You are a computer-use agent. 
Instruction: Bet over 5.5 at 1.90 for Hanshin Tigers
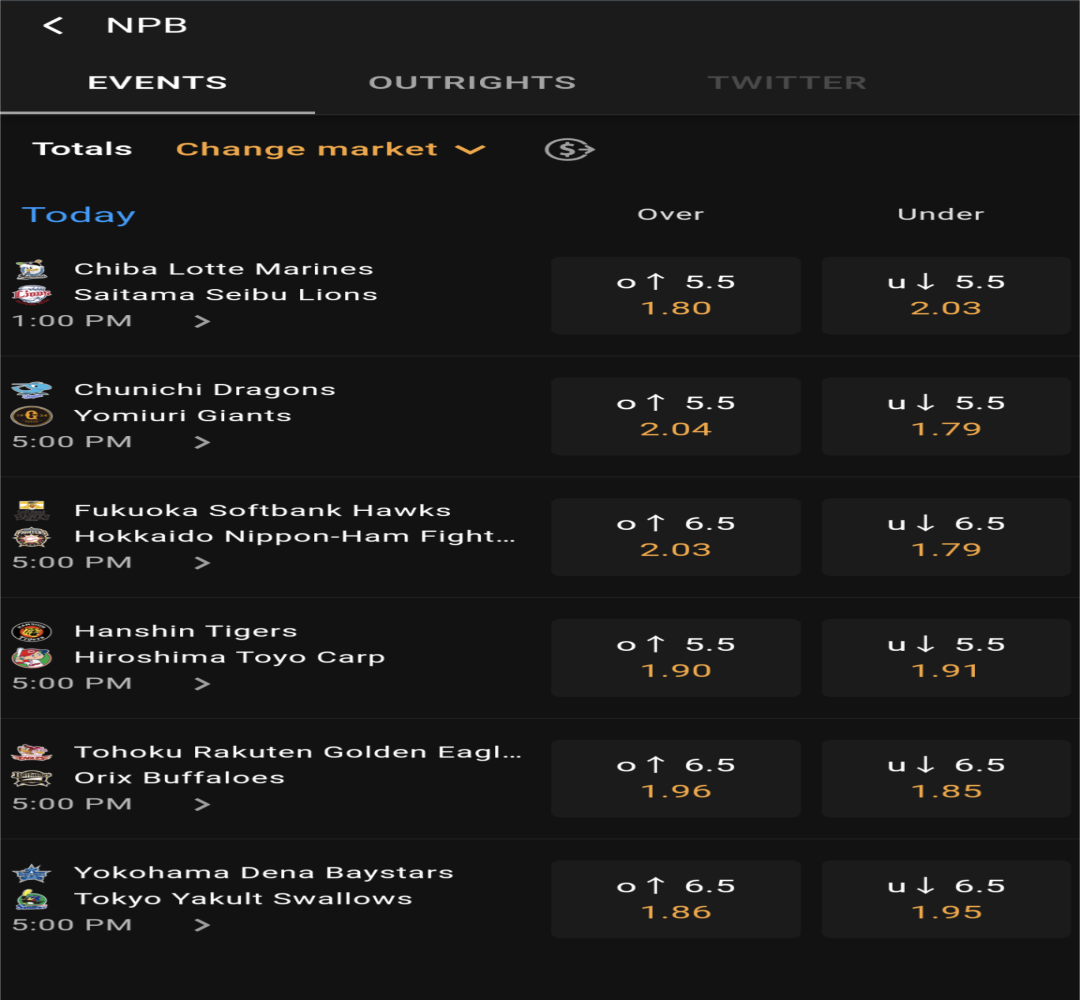676,658
